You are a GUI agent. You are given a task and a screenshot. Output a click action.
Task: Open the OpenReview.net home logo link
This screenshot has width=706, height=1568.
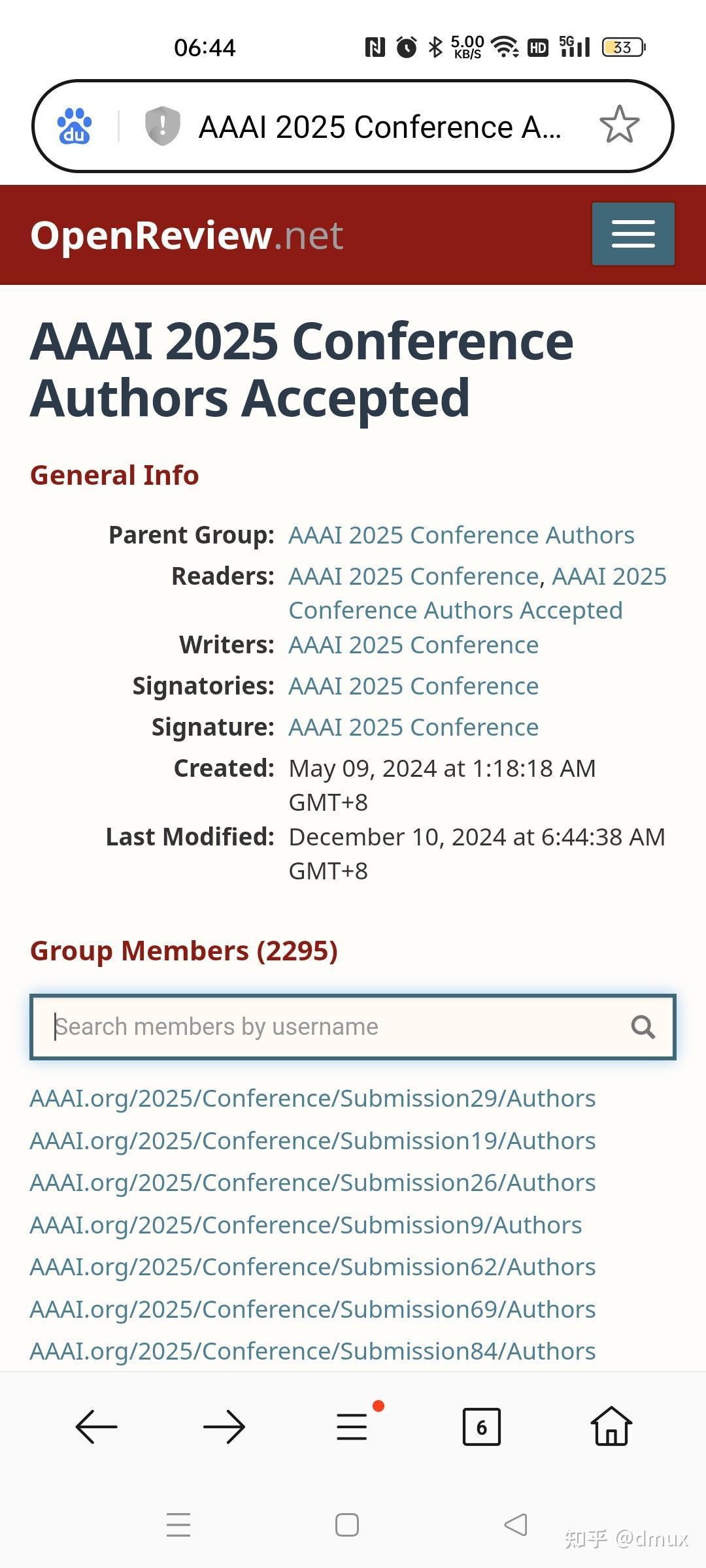[186, 235]
